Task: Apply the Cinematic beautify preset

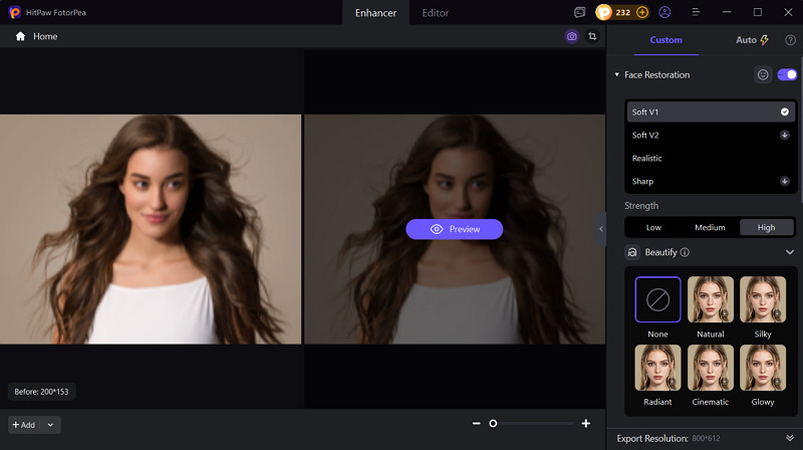Action: click(710, 368)
